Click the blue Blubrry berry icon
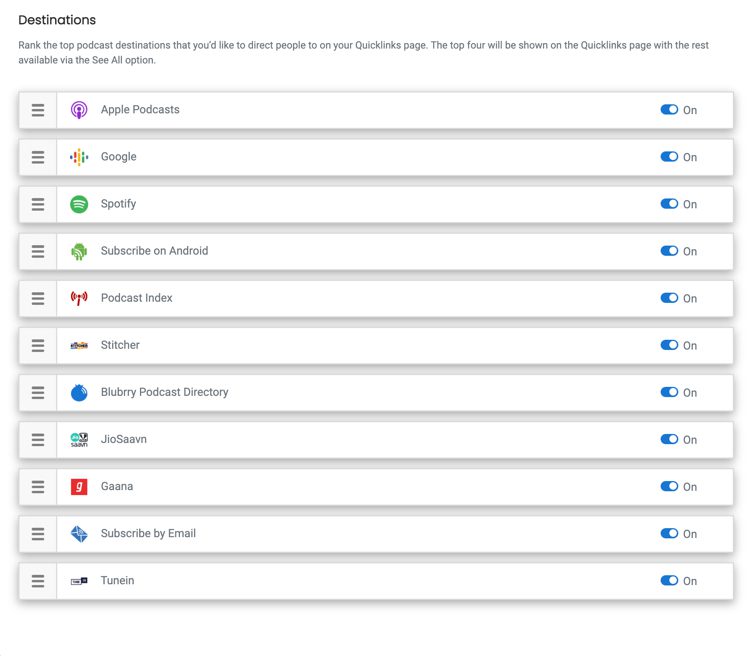 point(79,392)
